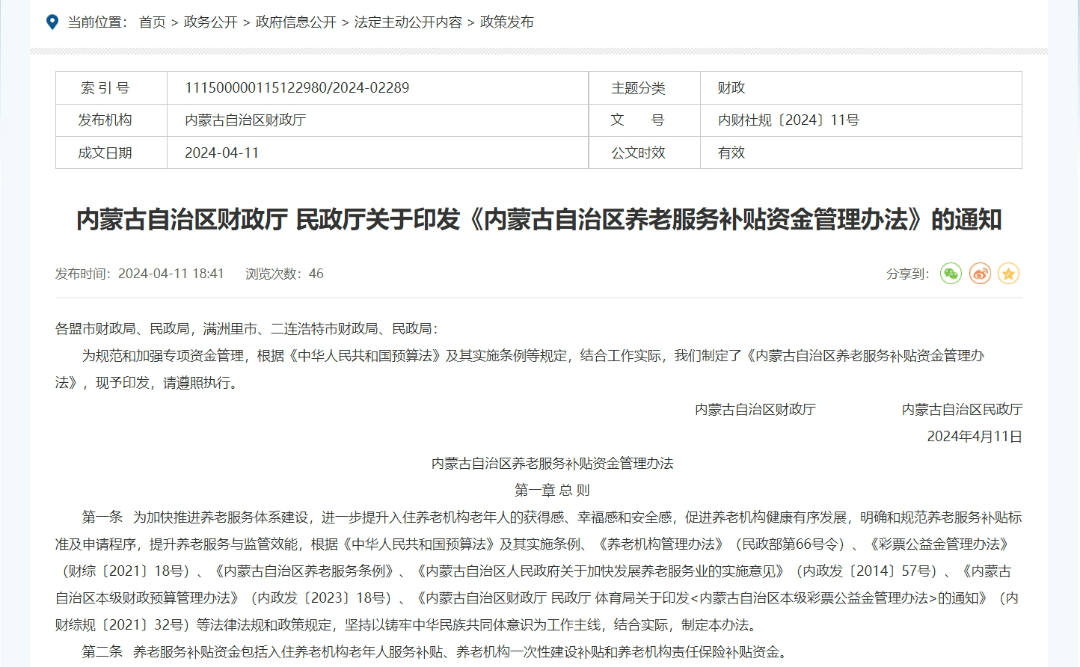Click the 发布机构 label cell
This screenshot has width=1080, height=667.
112,120
